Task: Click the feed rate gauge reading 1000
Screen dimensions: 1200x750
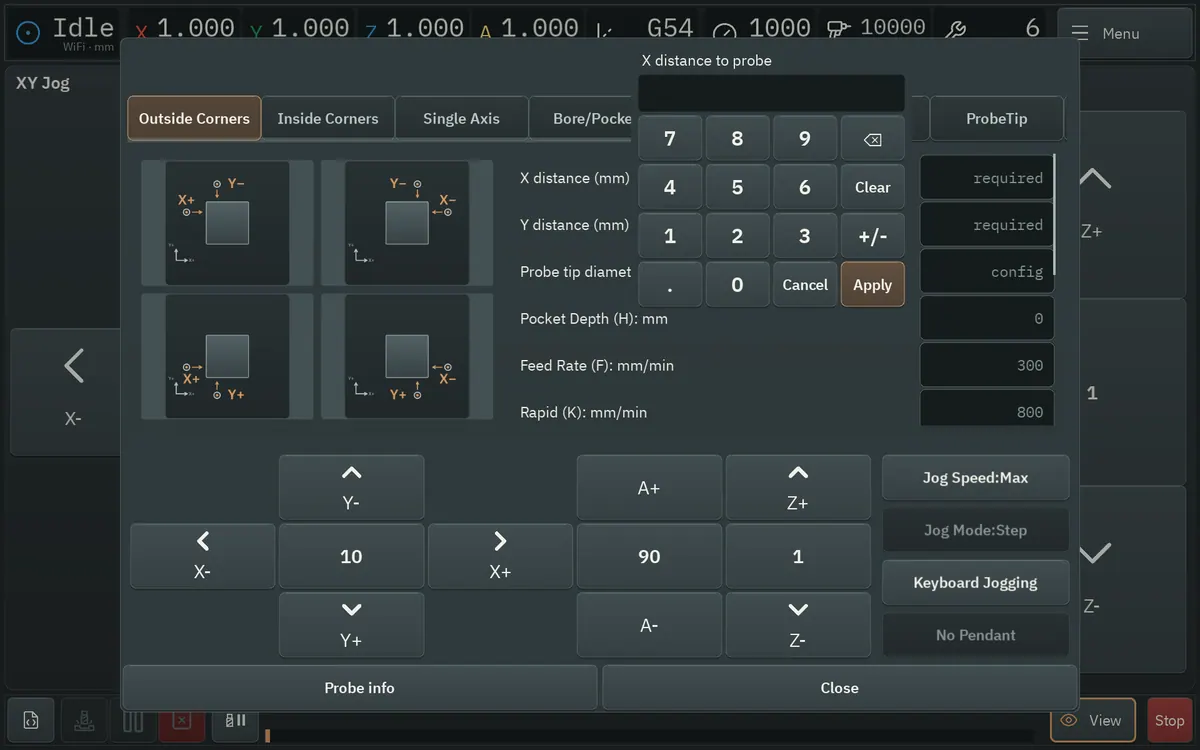Action: coord(763,30)
